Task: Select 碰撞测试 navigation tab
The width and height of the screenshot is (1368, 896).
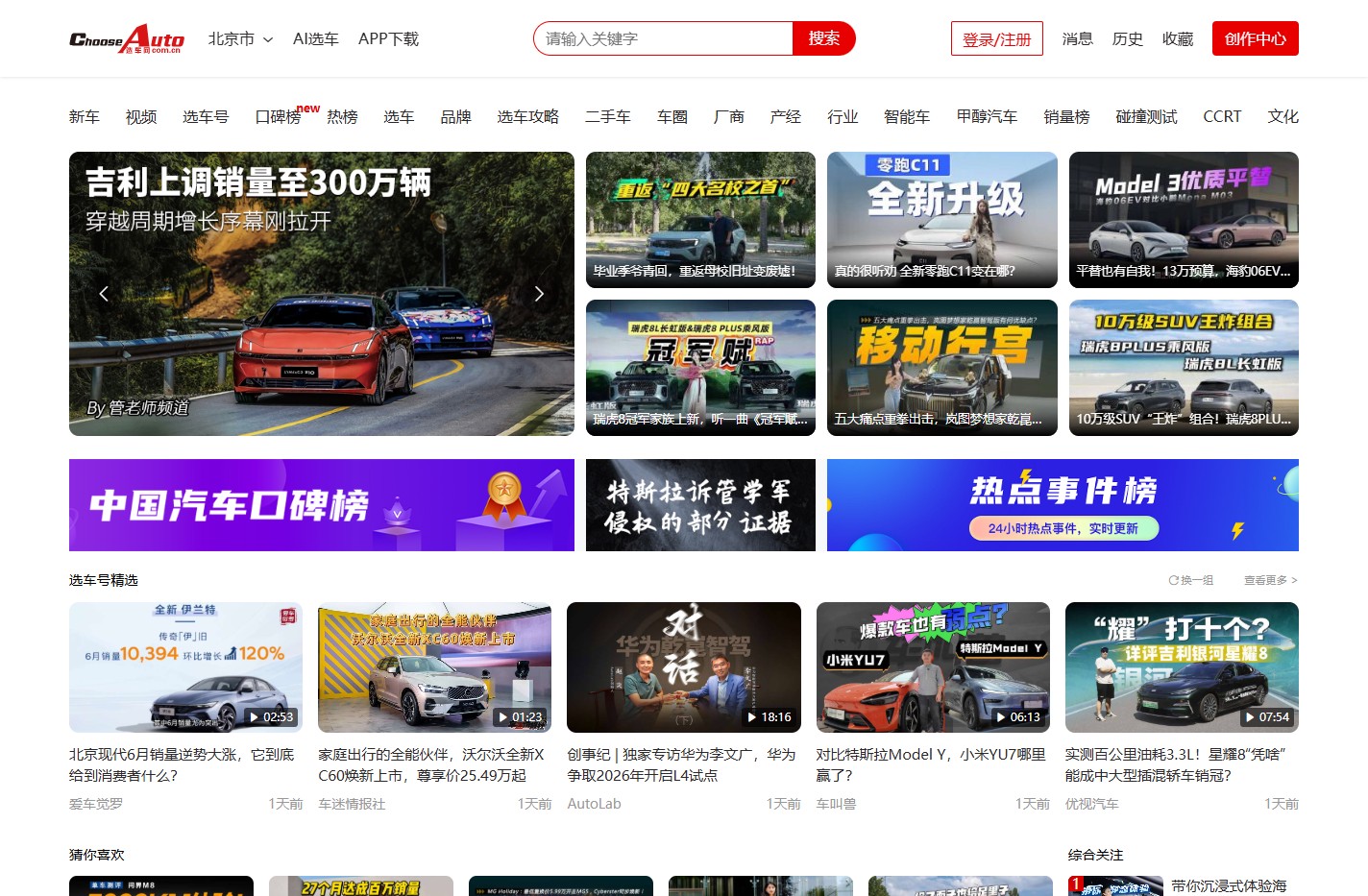Action: coord(1146,117)
